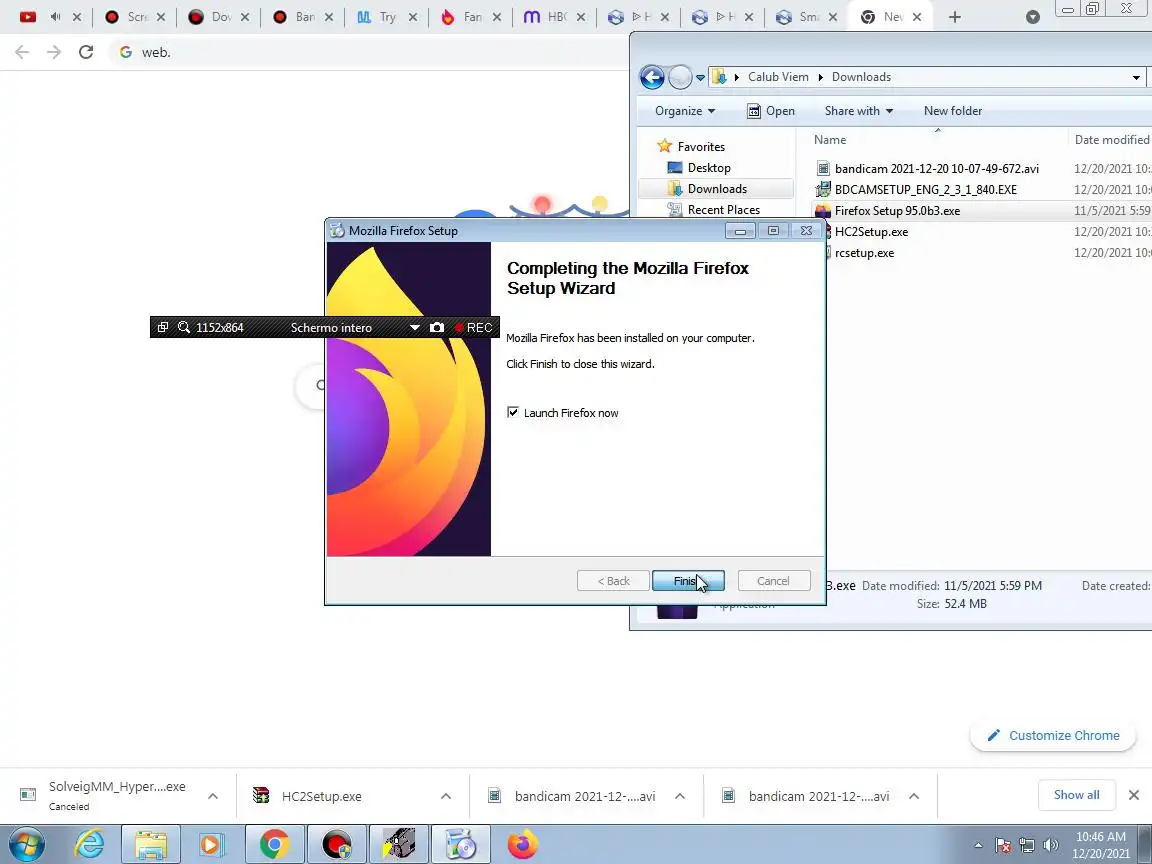Select Recent Places in Explorer favorites

click(724, 210)
